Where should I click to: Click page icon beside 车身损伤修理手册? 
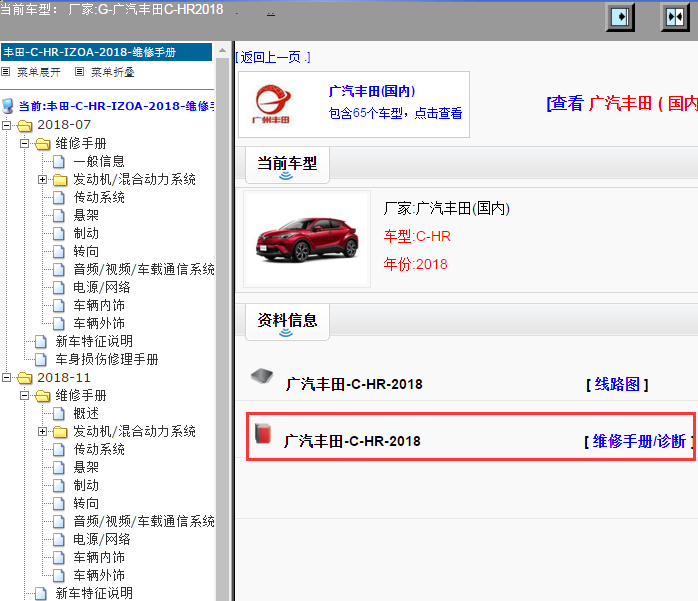click(41, 359)
